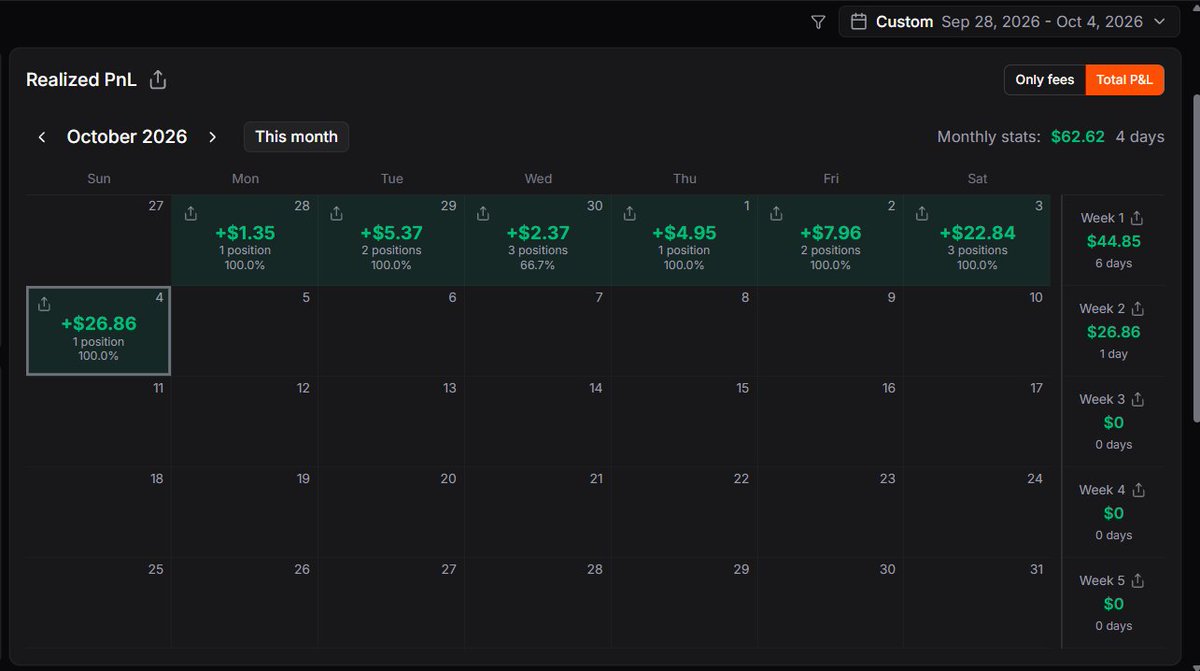Select the +$22.84 Saturday cell
The image size is (1200, 671).
click(x=977, y=240)
